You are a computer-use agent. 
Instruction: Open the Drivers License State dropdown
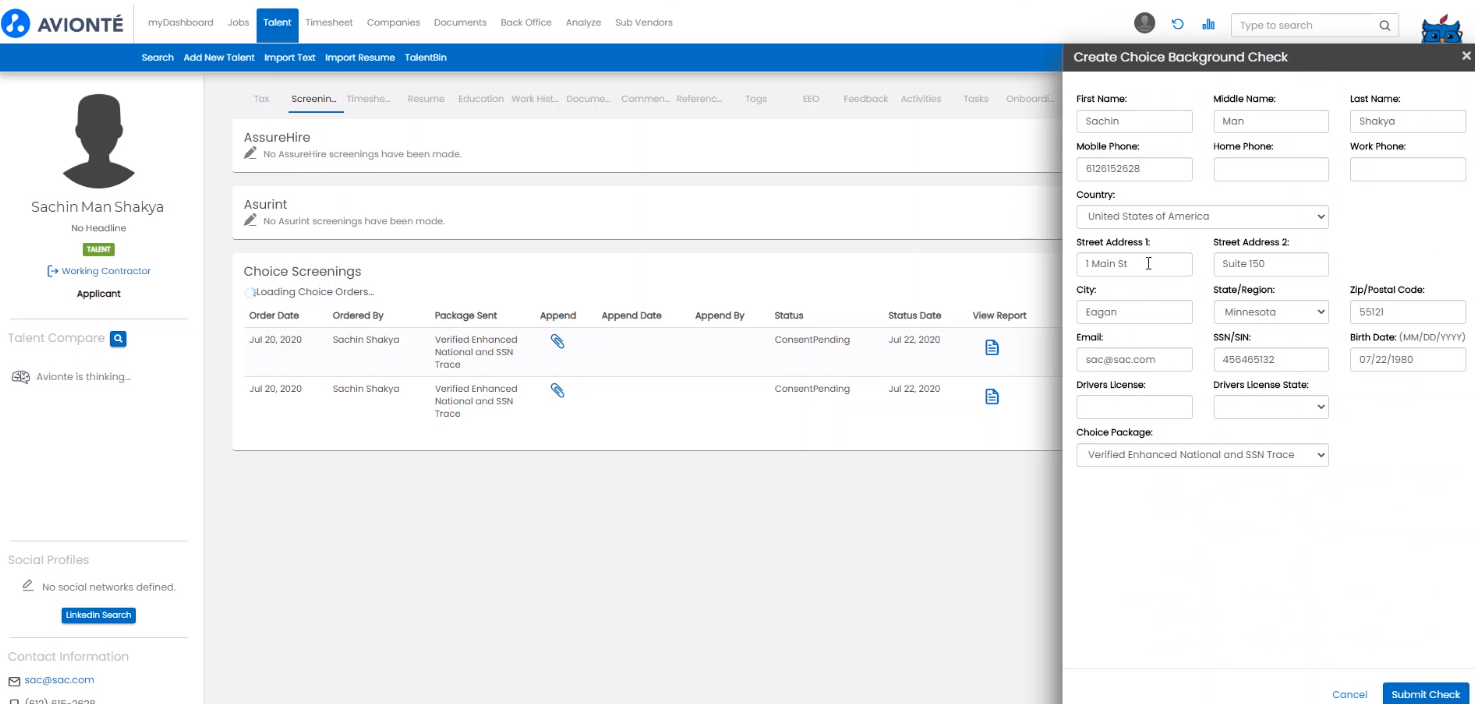coord(1270,407)
